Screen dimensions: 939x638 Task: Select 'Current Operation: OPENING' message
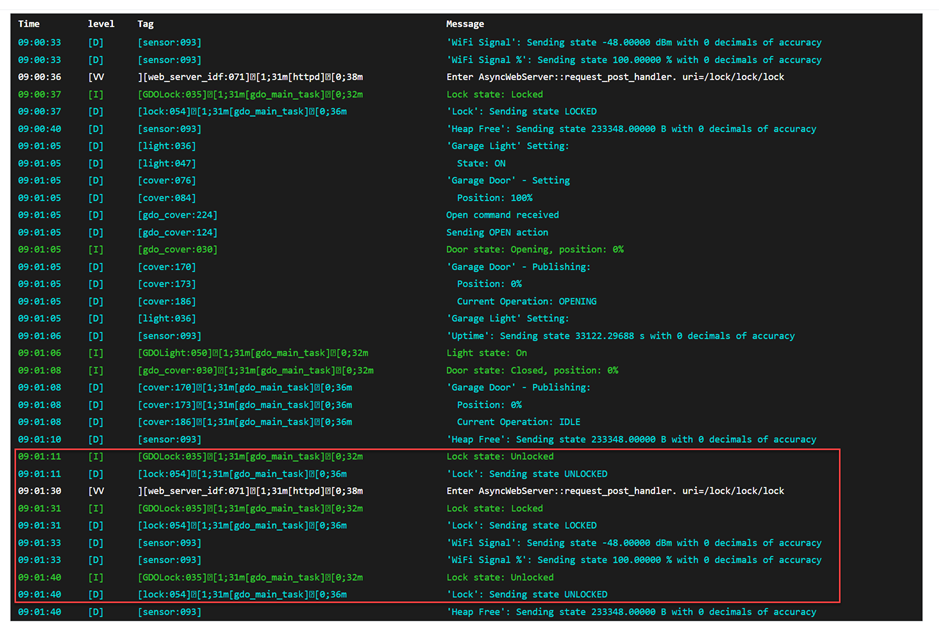point(526,301)
